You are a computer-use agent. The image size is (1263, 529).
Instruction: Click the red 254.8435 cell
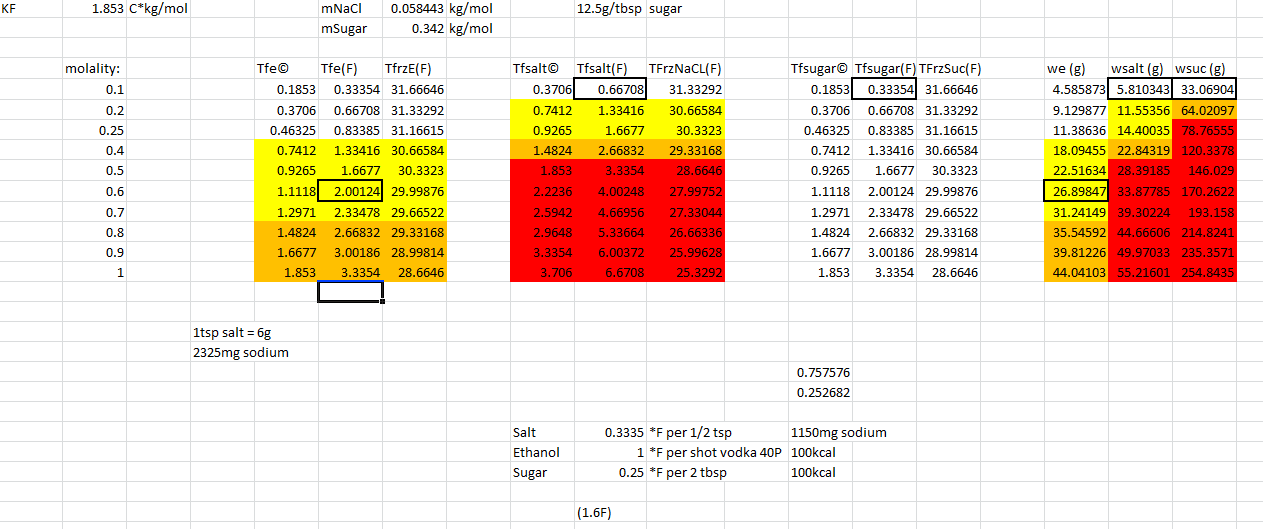point(1203,271)
